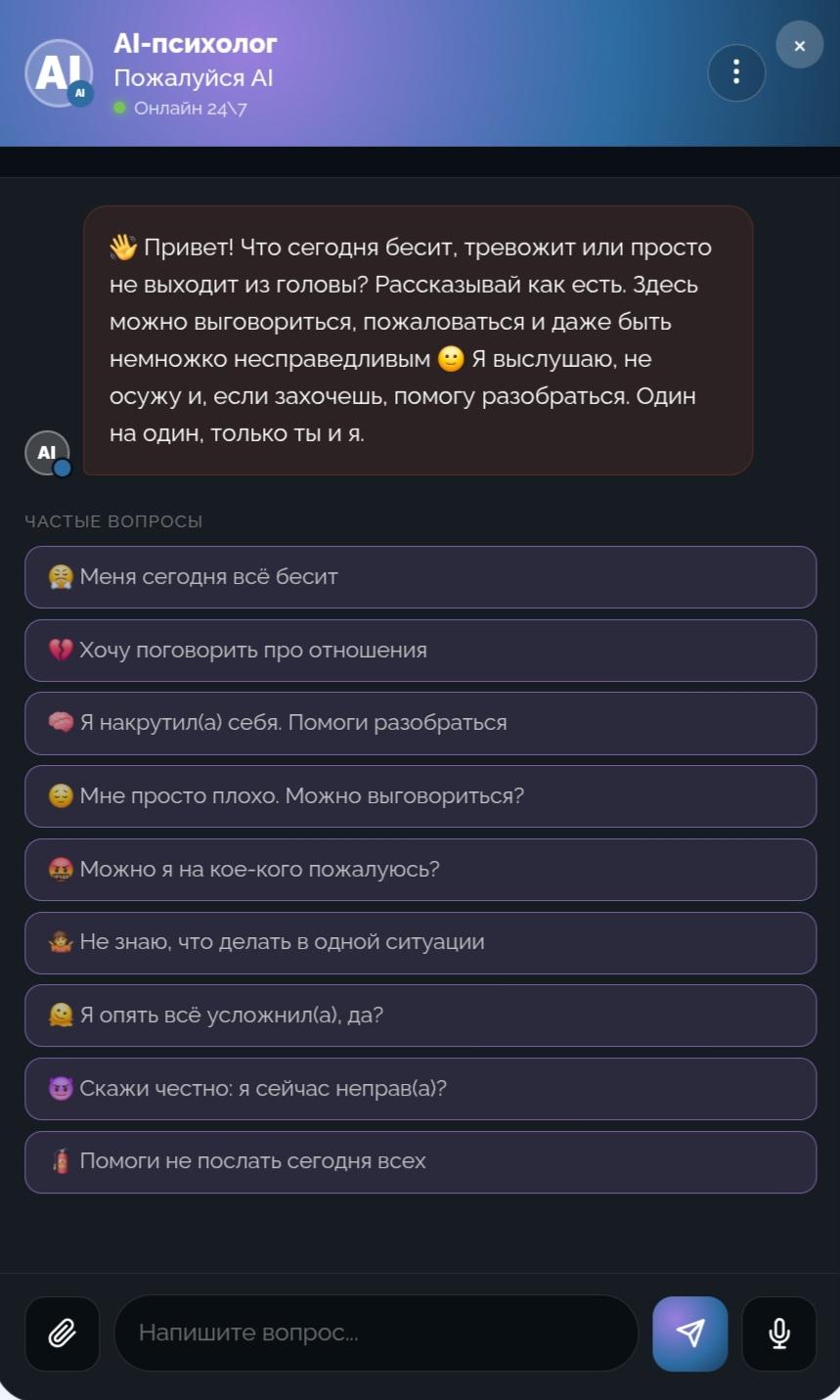840x1400 pixels.
Task: Activate the microphone voice input
Action: pyautogui.click(x=779, y=1333)
